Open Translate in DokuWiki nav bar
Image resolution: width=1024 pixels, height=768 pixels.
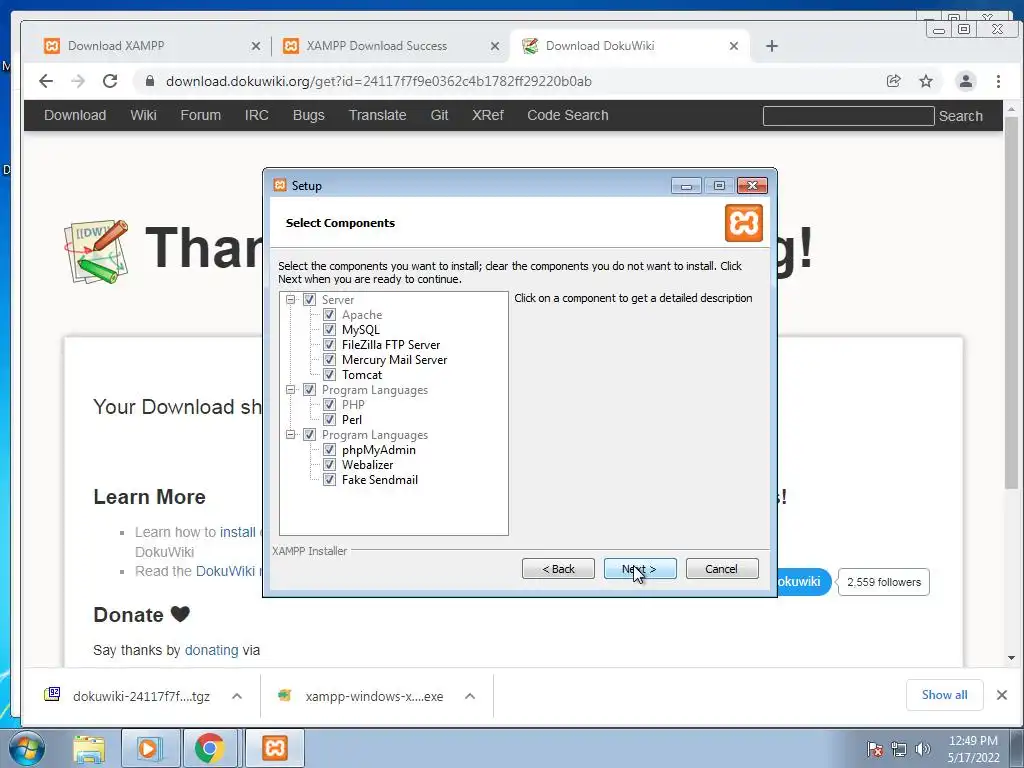pos(377,115)
